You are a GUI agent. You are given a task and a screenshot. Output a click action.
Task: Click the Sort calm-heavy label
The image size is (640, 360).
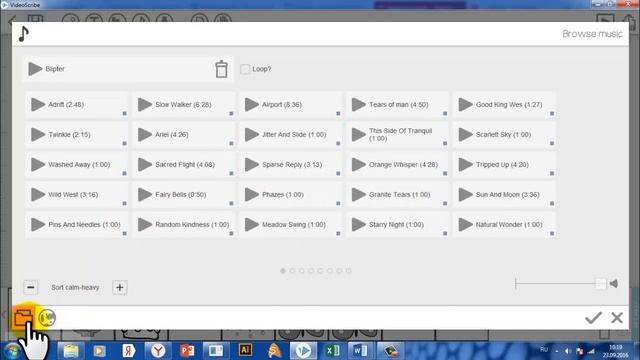coord(75,287)
